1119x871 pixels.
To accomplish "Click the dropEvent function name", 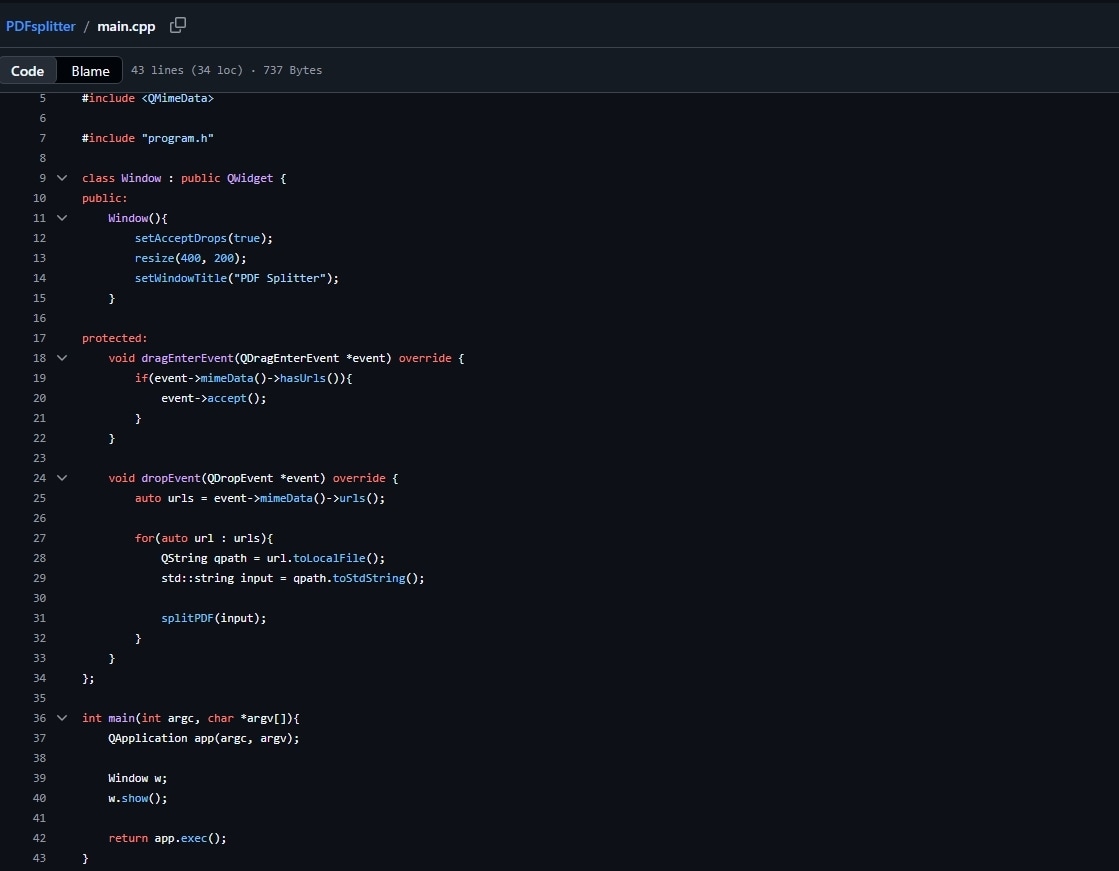I will click(x=171, y=478).
